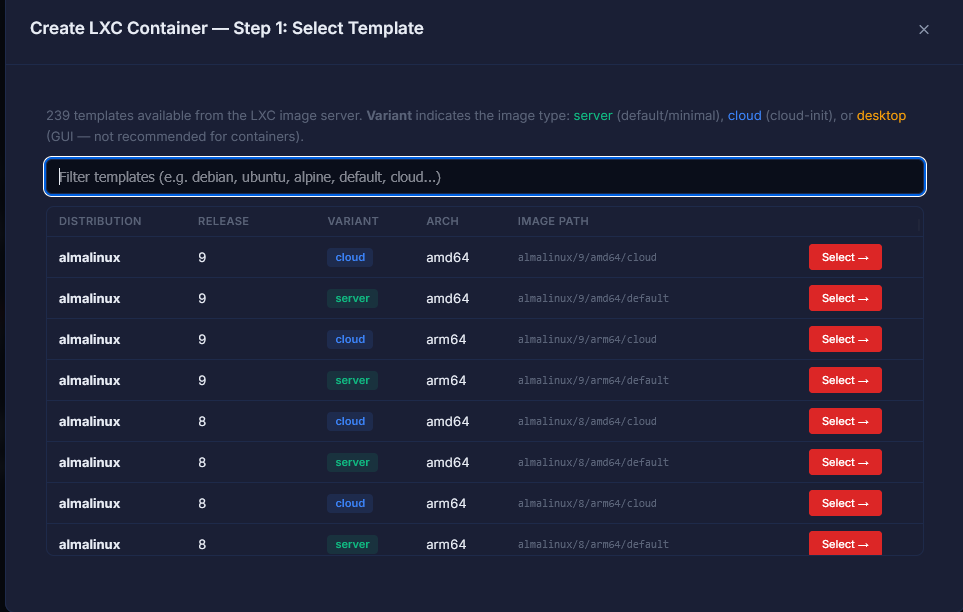Click image path almalinux/8/arm64/default
The image size is (963, 612).
pyautogui.click(x=593, y=544)
